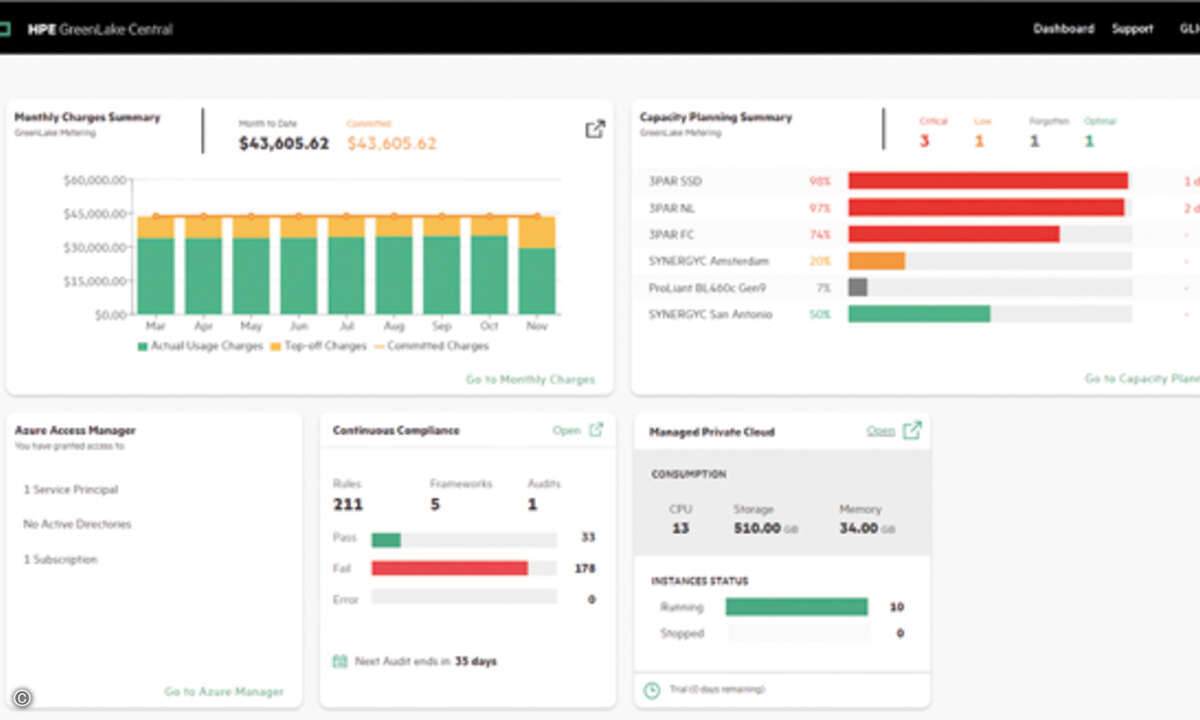The height and width of the screenshot is (720, 1200).
Task: Click the Rules count 211
Action: 348,504
